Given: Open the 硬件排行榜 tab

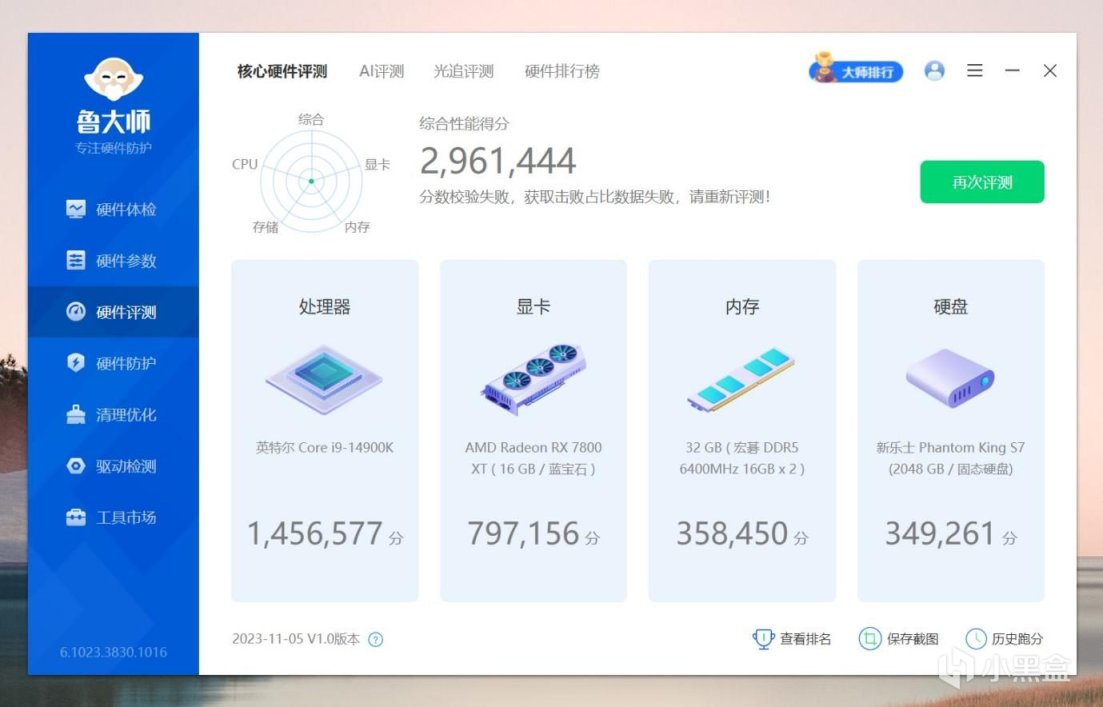Looking at the screenshot, I should [x=562, y=71].
